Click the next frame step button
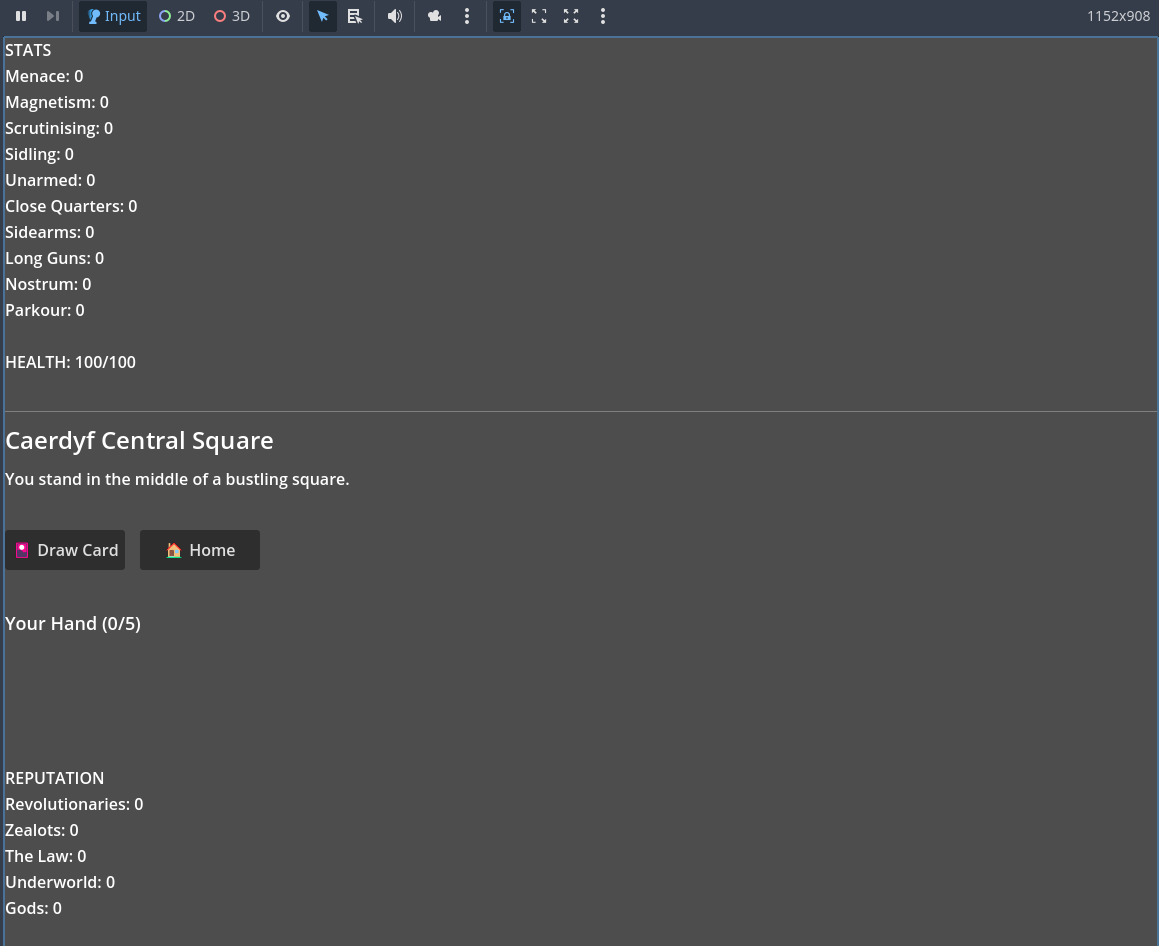 pos(53,16)
